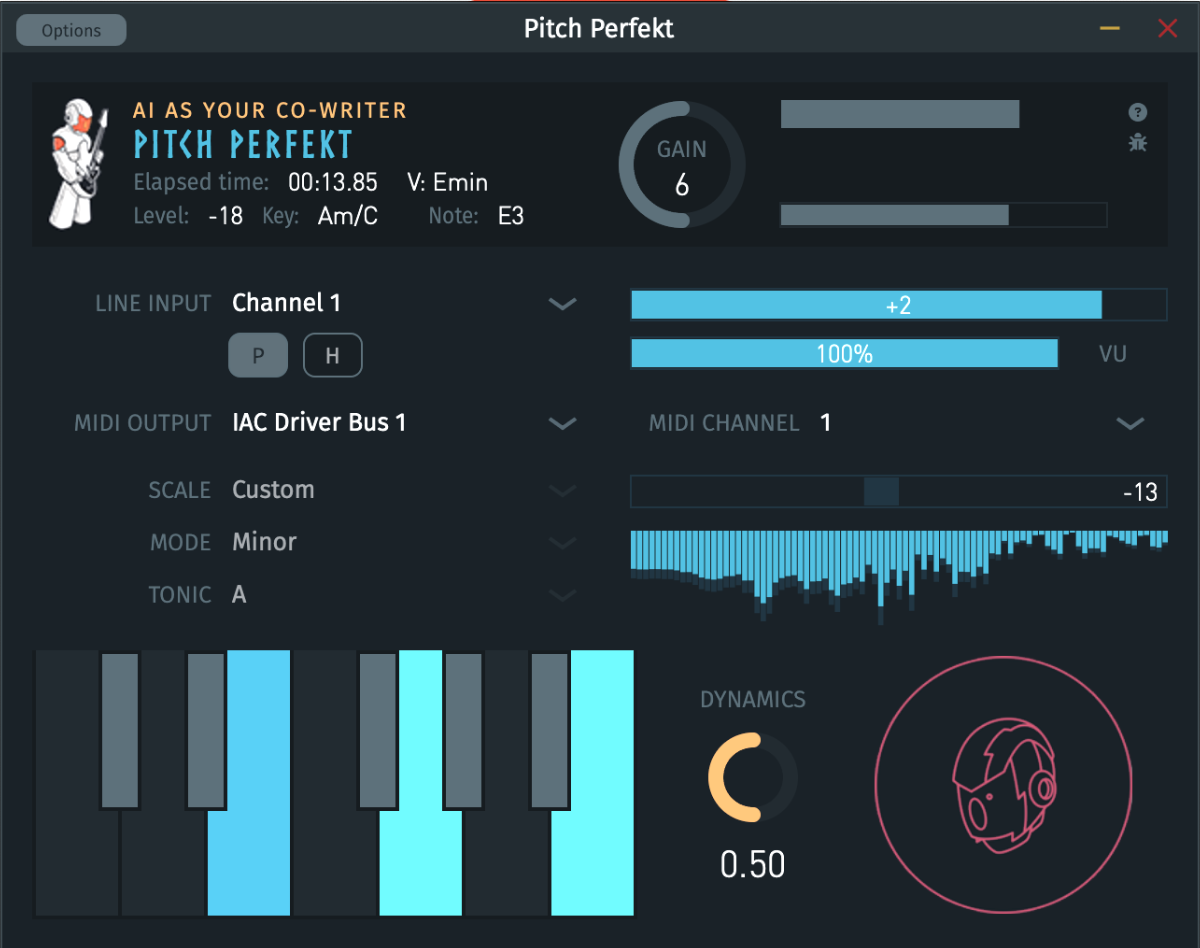The image size is (1200, 948).
Task: Click the Level value -18
Action: (226, 215)
